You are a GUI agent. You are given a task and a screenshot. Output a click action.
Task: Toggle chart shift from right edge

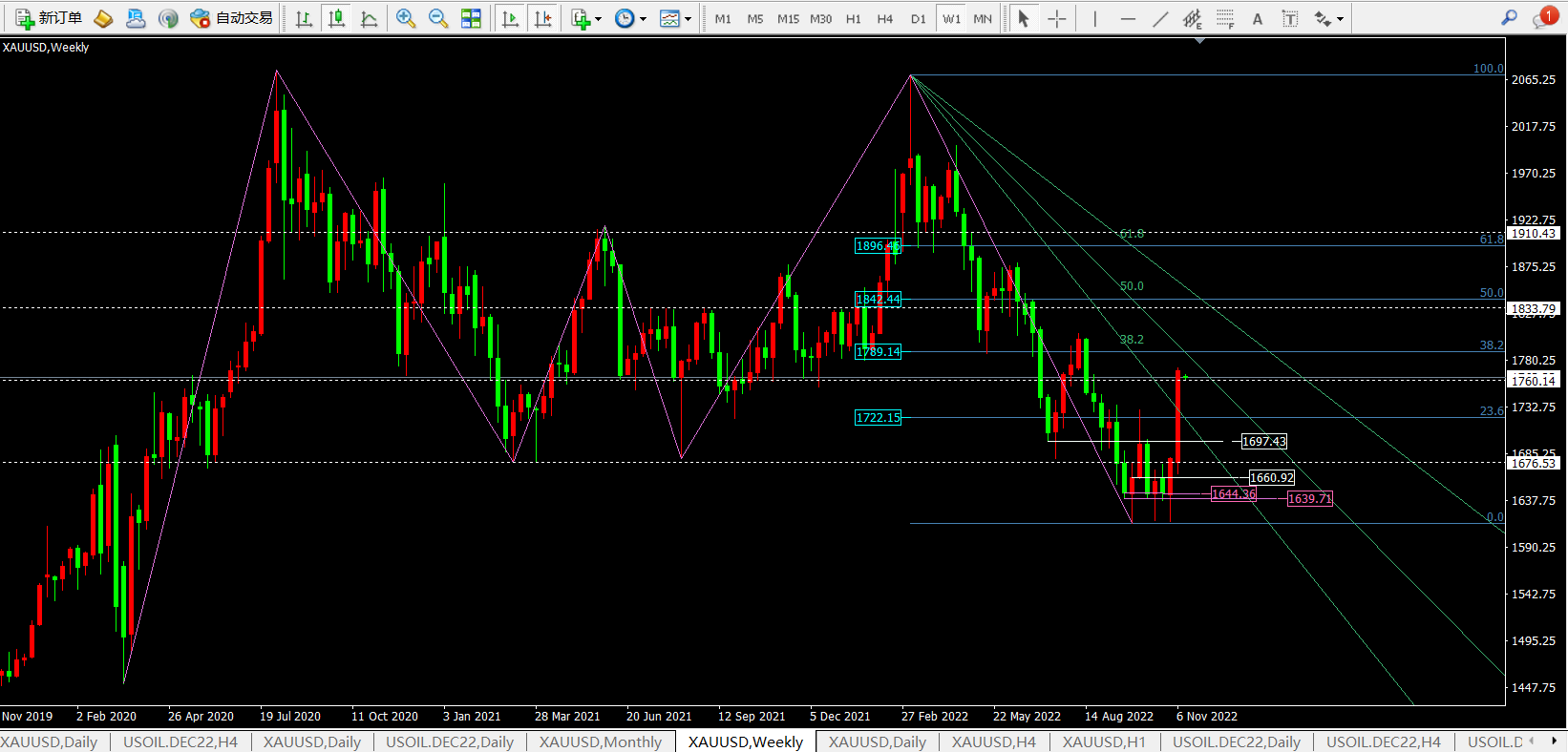542,18
